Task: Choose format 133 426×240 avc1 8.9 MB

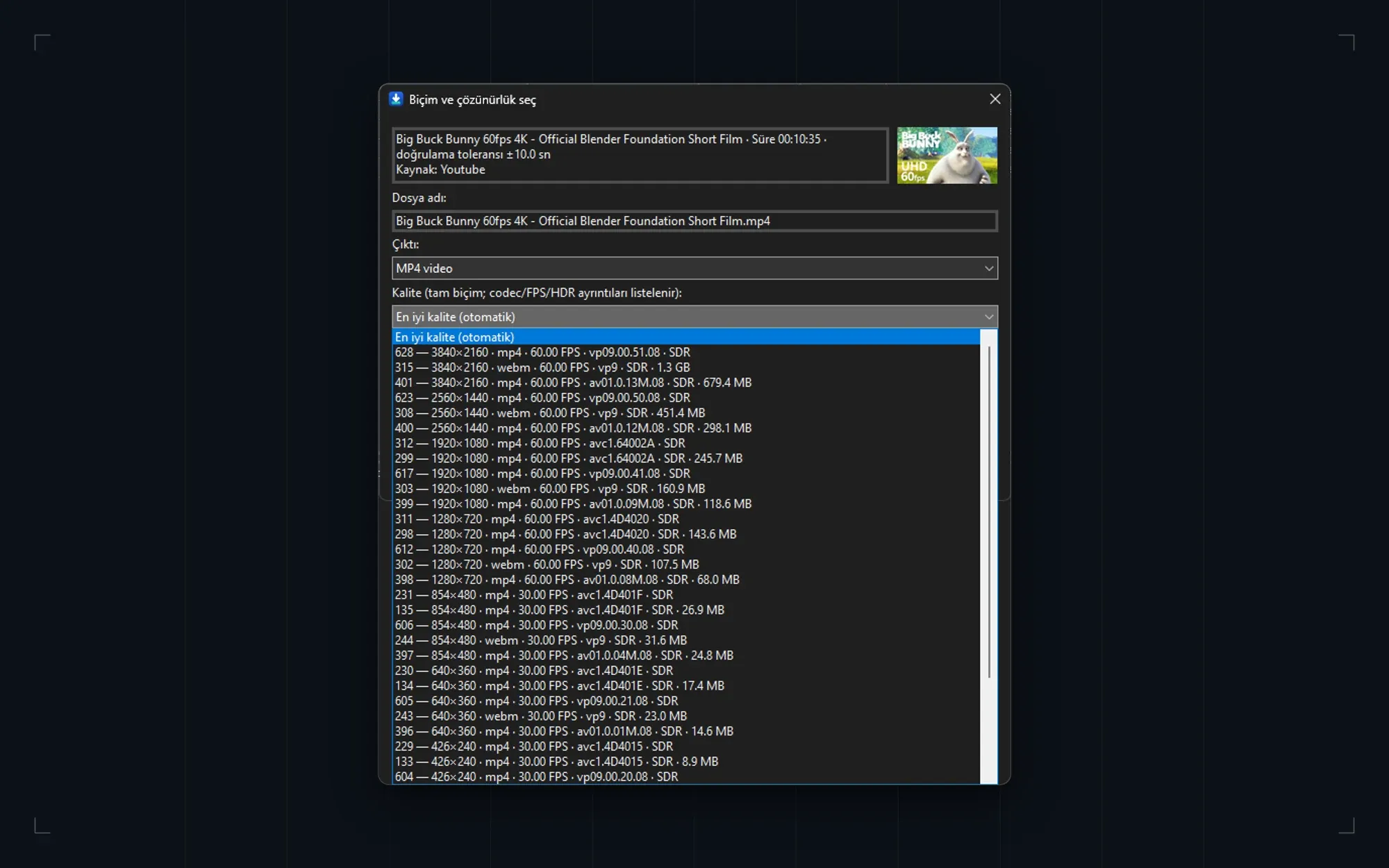Action: coord(686,762)
